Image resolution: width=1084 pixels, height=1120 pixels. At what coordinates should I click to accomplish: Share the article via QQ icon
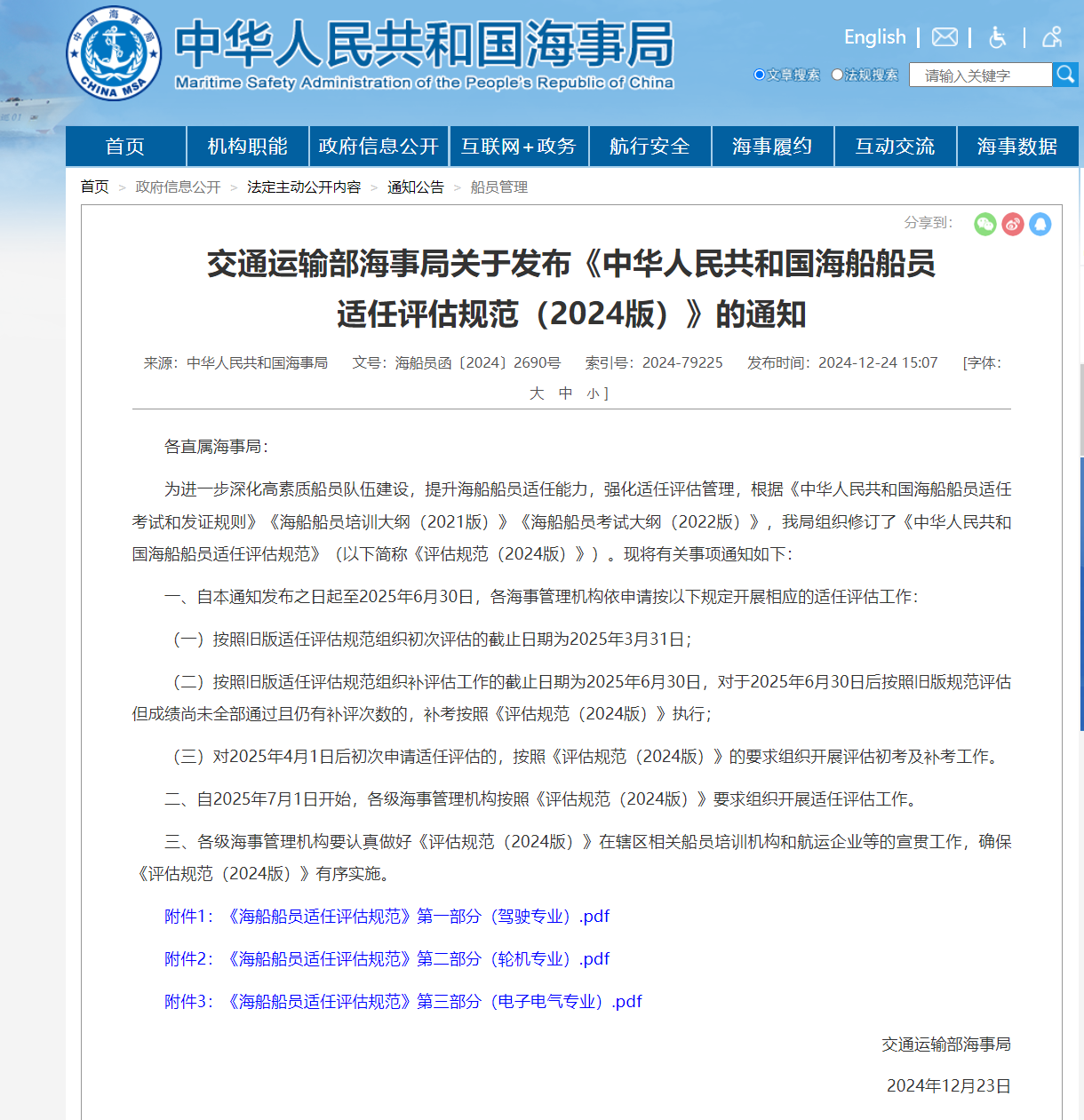point(1040,224)
